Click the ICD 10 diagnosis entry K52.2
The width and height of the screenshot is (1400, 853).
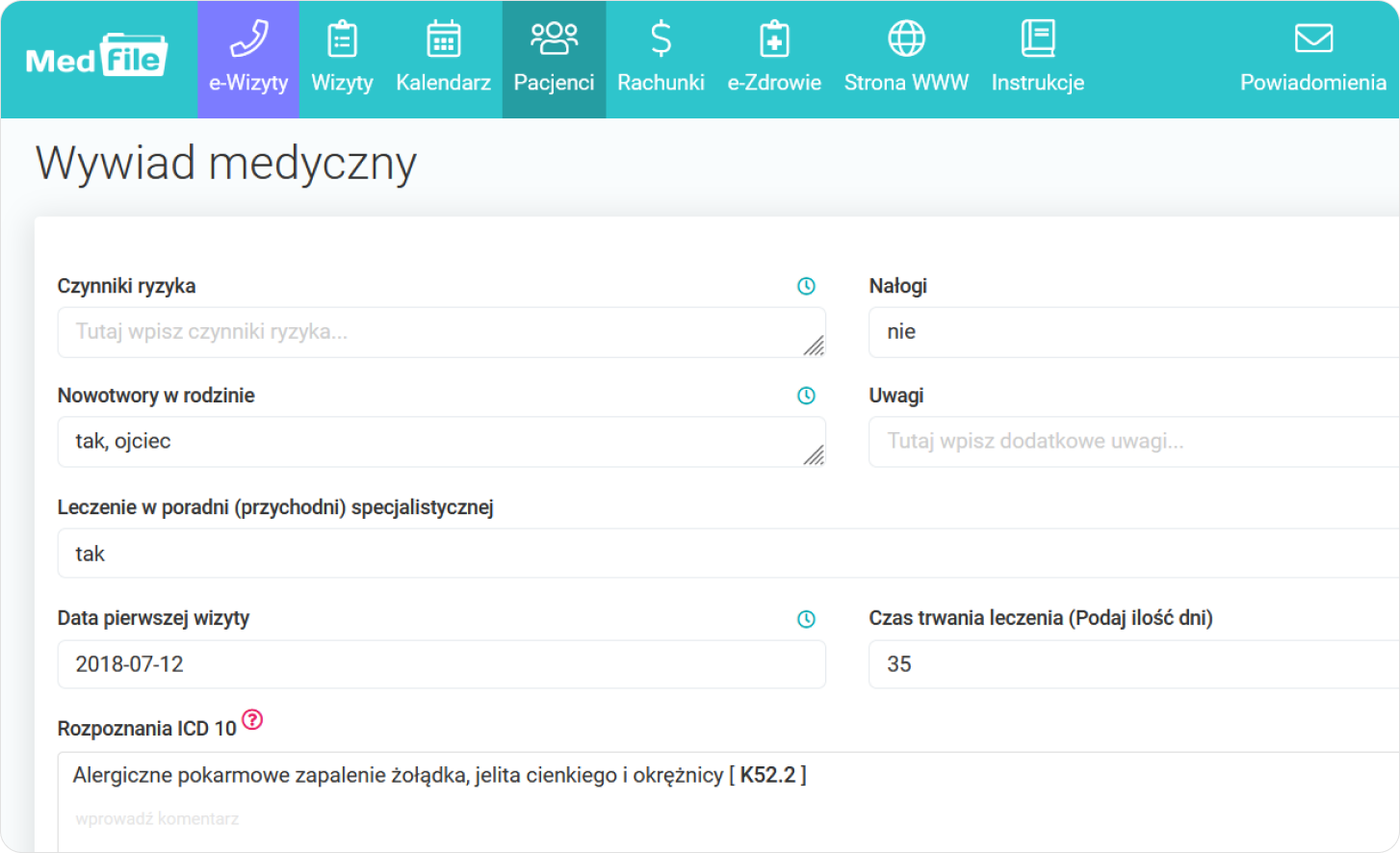click(x=440, y=775)
